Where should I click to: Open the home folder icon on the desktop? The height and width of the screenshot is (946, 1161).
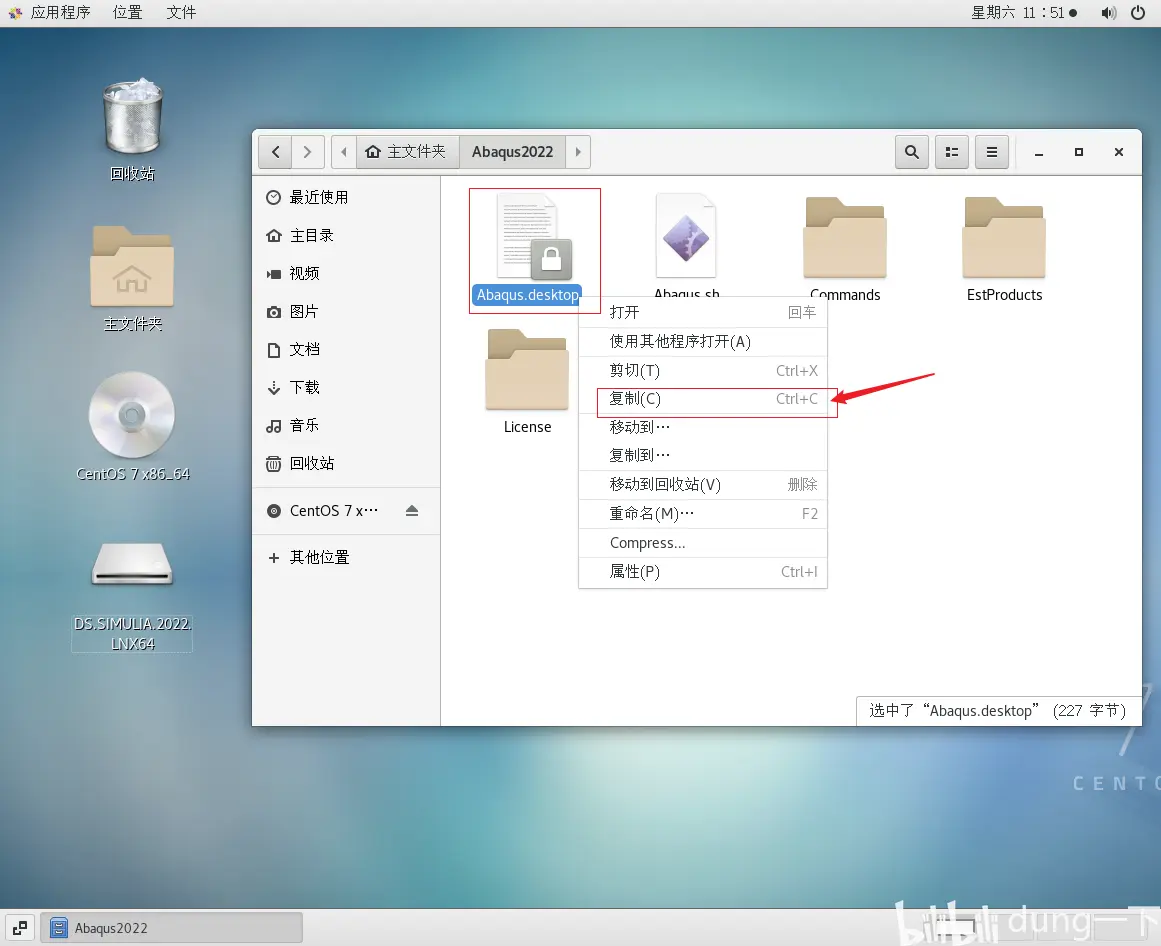(132, 266)
